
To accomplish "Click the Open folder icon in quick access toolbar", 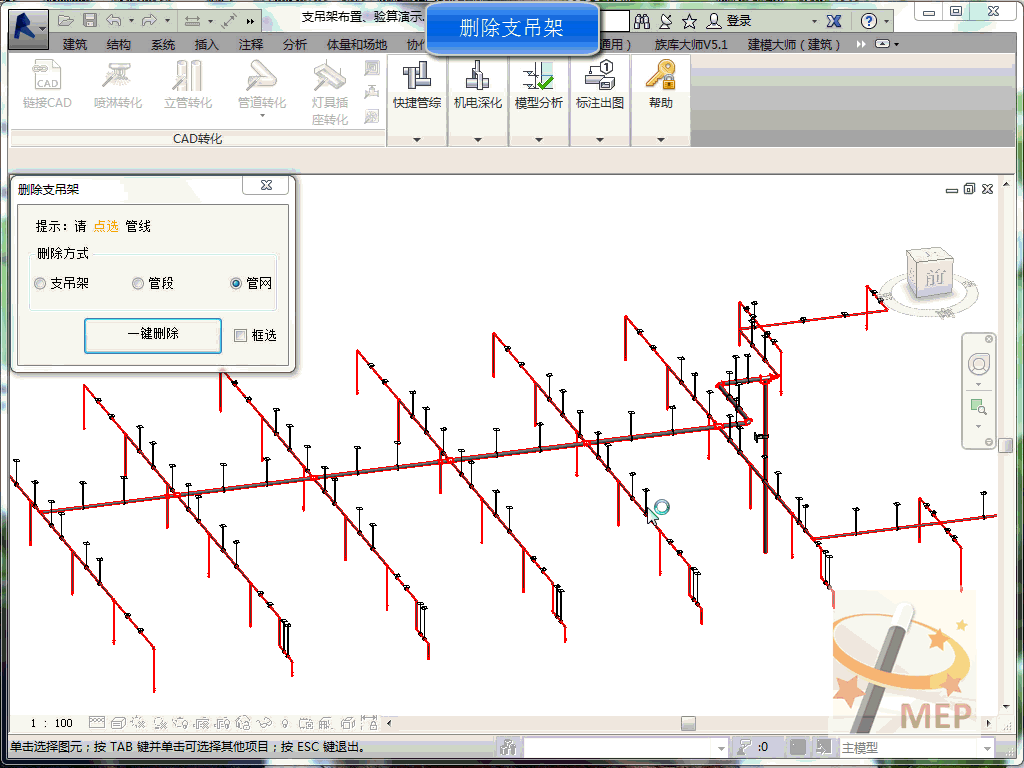I will tap(65, 20).
